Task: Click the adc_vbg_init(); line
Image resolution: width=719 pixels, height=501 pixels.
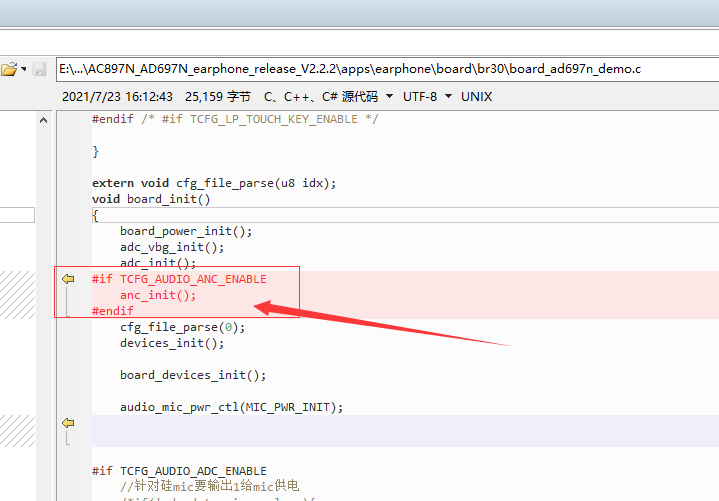Action: [x=172, y=248]
